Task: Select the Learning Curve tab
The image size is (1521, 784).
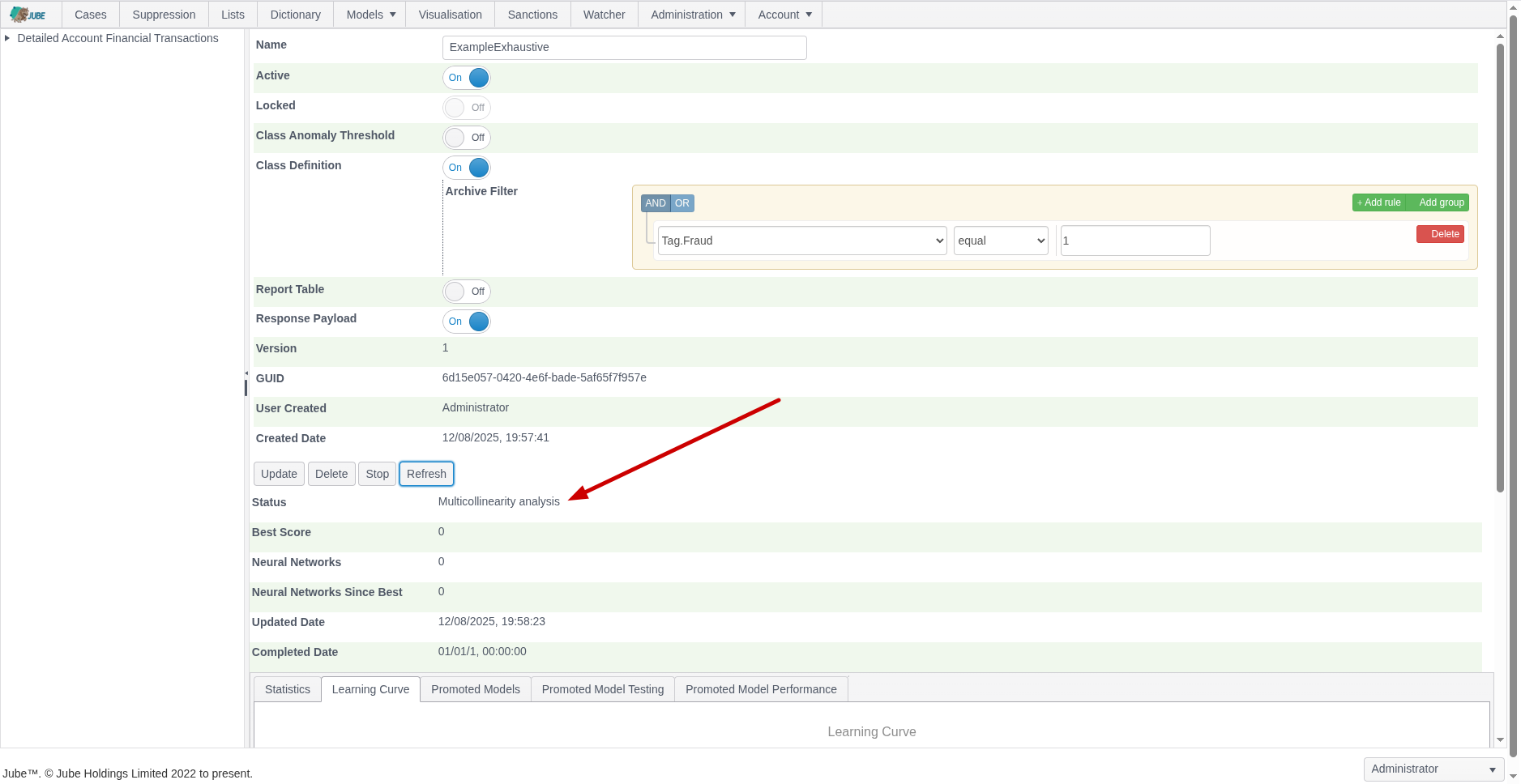Action: tap(370, 689)
